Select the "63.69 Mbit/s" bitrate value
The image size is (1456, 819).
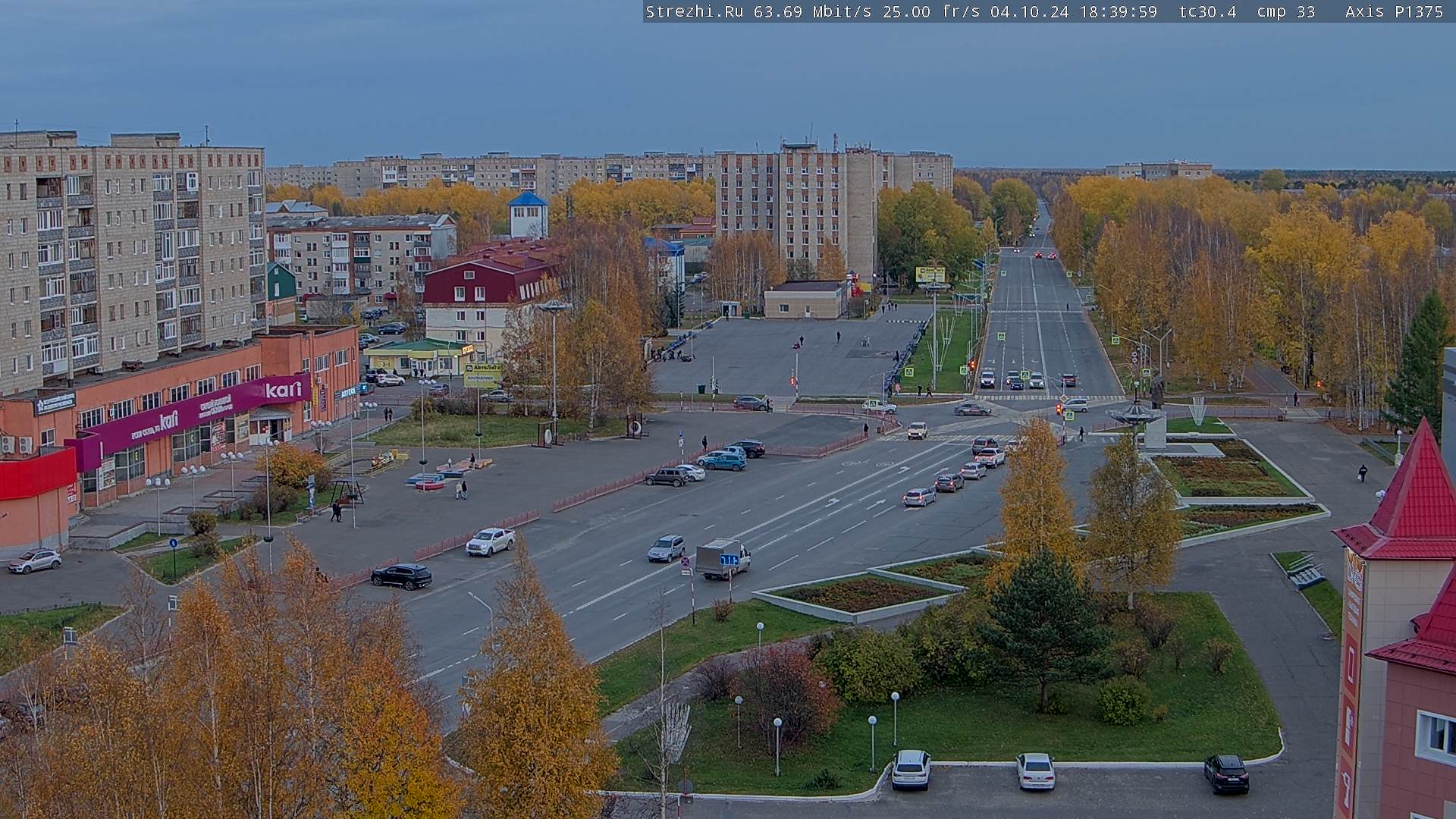tap(812, 11)
